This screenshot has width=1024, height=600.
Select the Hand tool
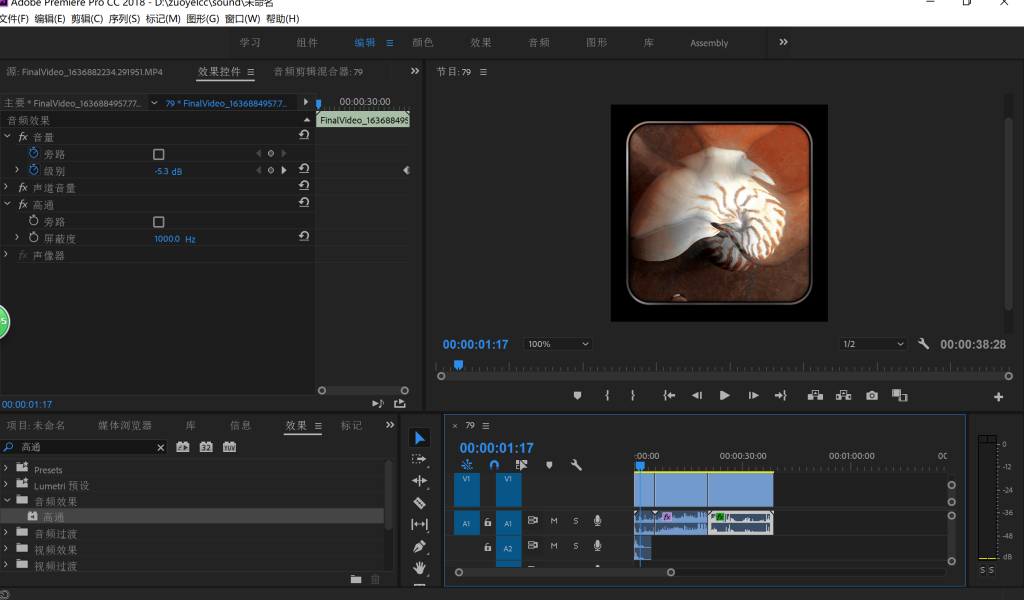pos(419,567)
